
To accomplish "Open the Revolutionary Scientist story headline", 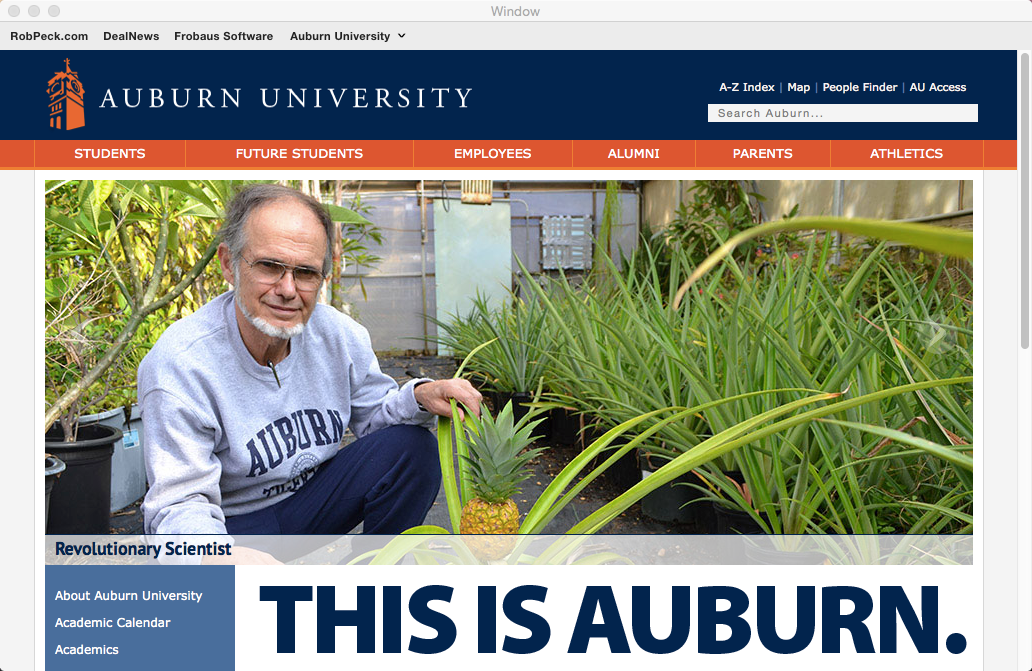I will (143, 549).
